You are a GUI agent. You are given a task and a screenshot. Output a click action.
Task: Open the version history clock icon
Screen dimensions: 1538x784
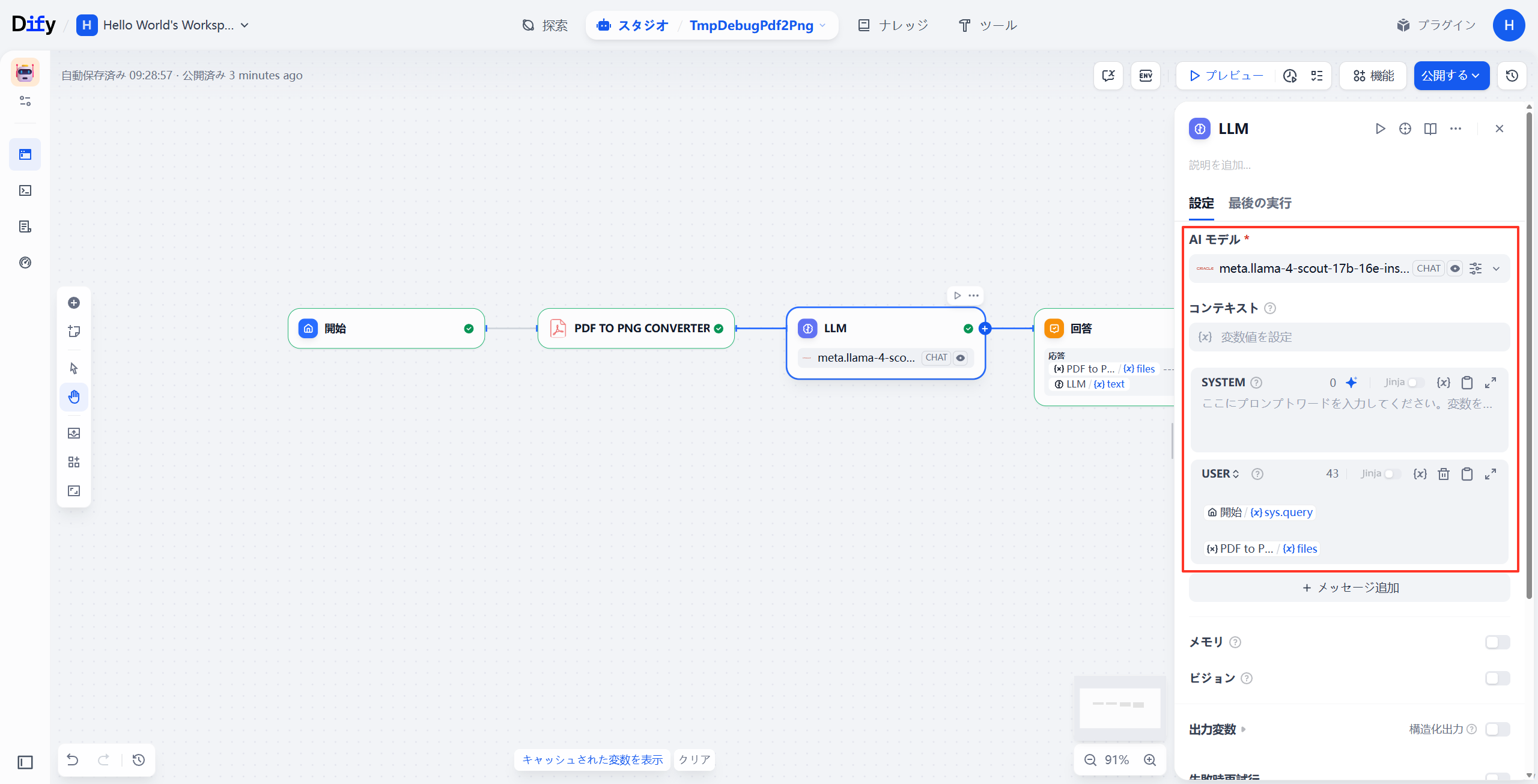(x=1512, y=76)
